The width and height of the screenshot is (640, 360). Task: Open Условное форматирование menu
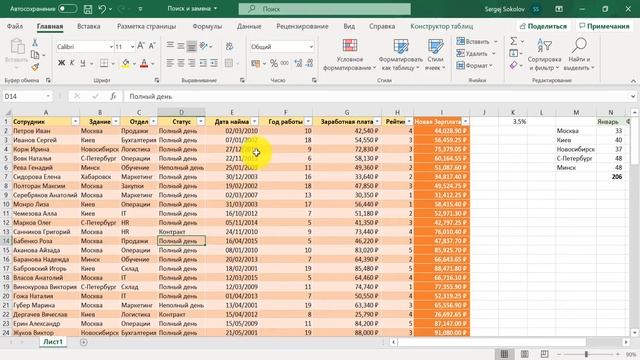[350, 55]
